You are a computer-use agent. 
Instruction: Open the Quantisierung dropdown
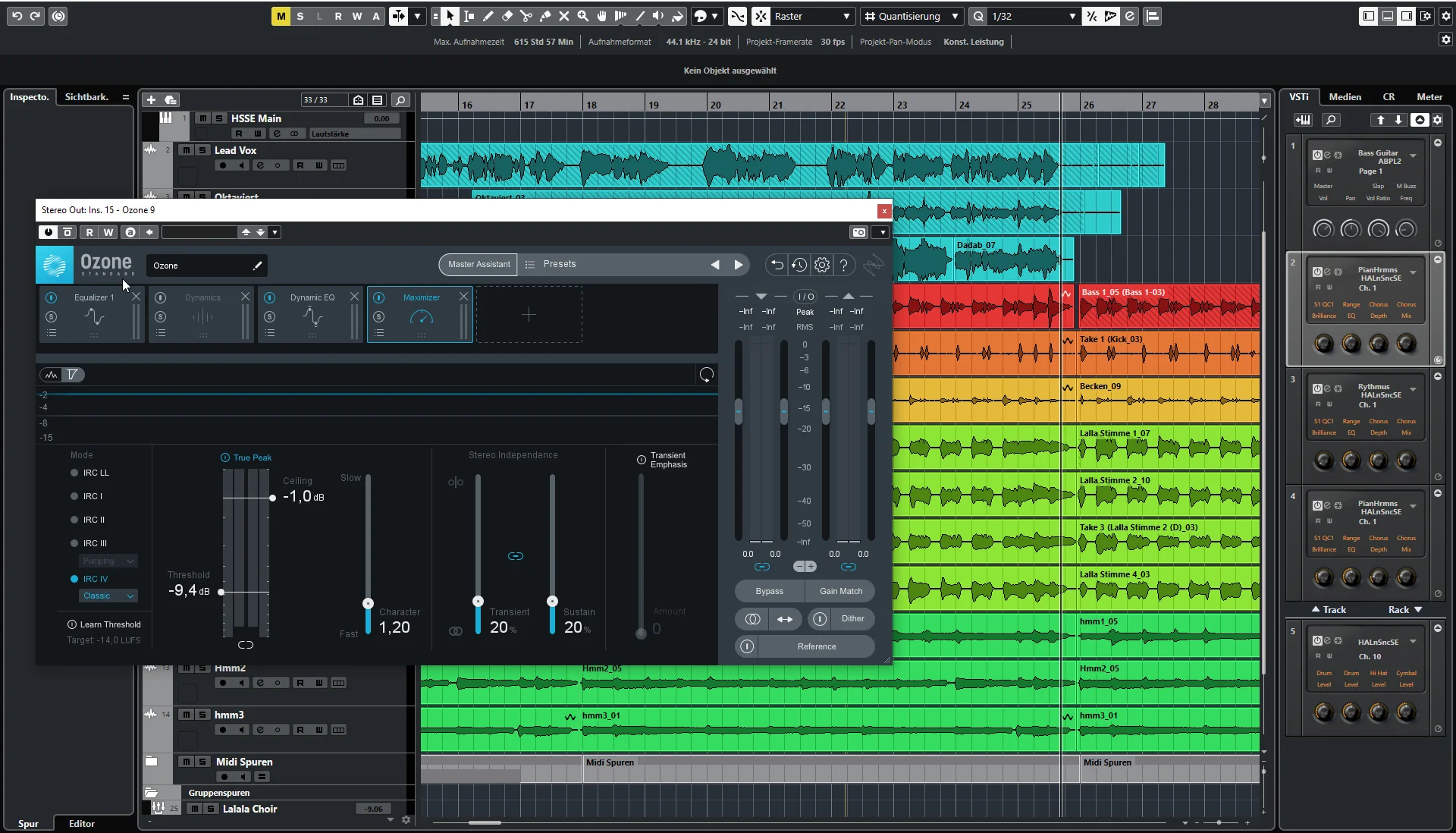click(x=955, y=16)
